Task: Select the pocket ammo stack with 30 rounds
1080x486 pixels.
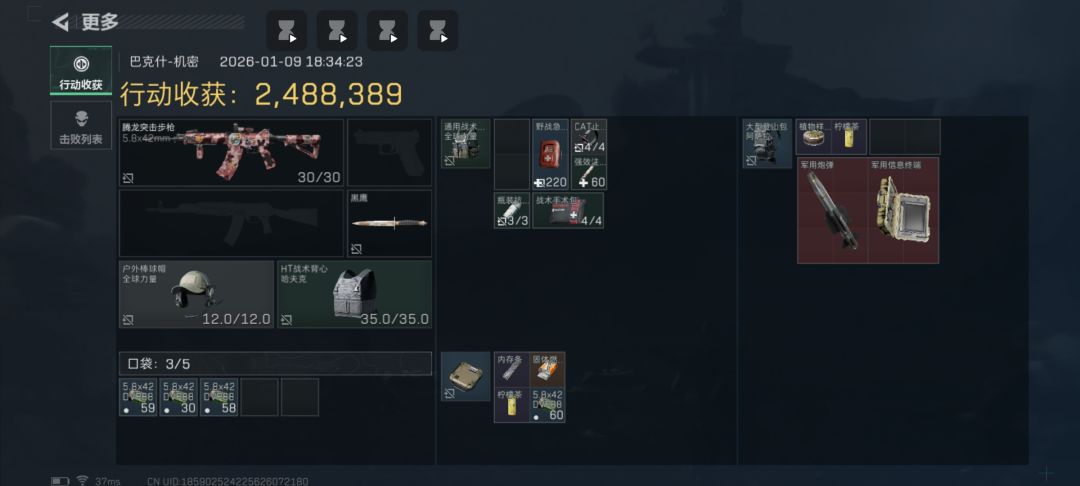Action: [x=179, y=397]
